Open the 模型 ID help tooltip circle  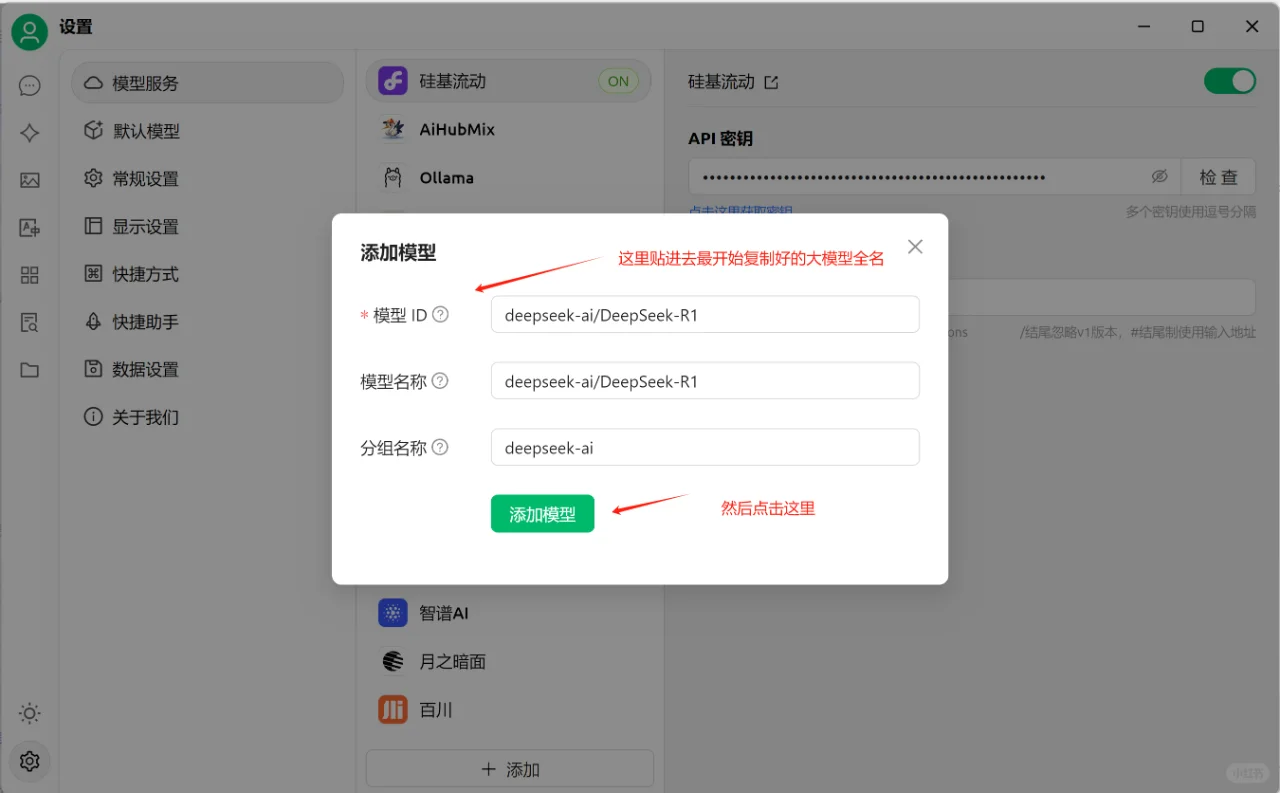440,313
